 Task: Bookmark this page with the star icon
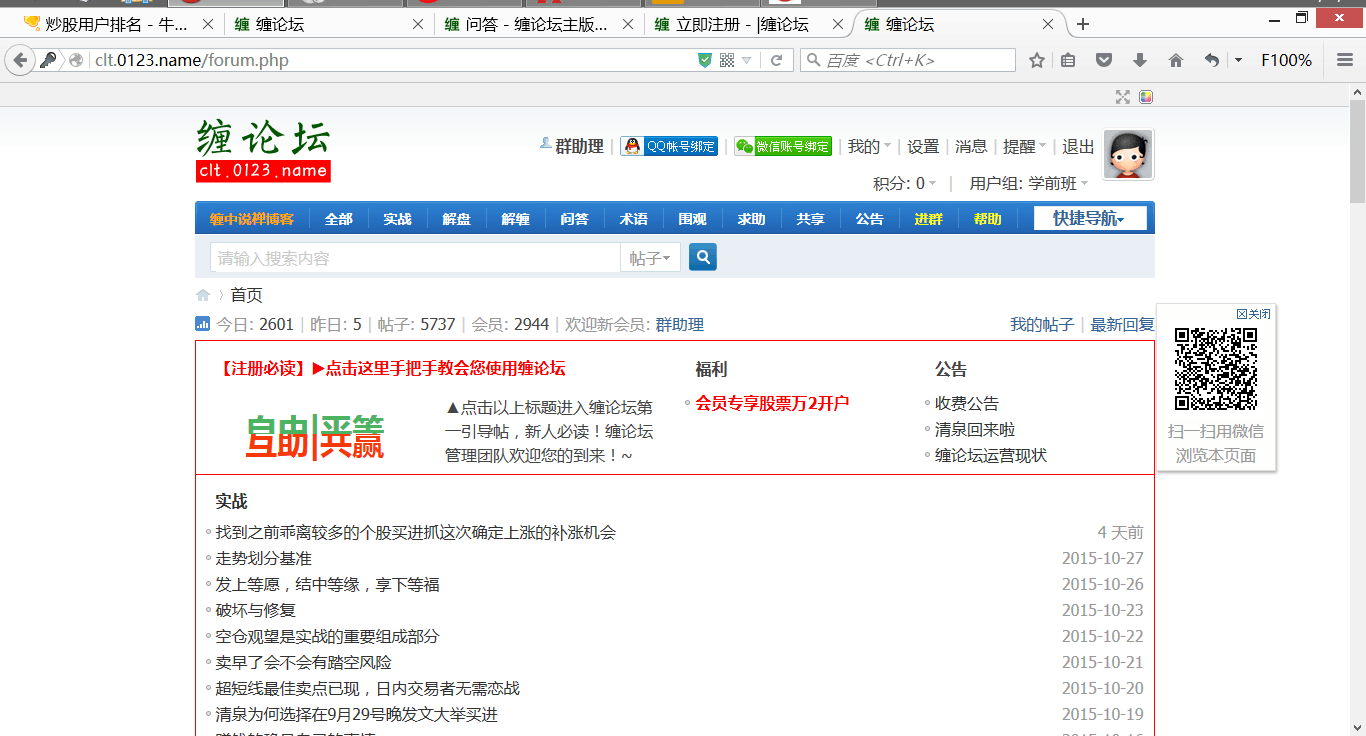[1037, 60]
